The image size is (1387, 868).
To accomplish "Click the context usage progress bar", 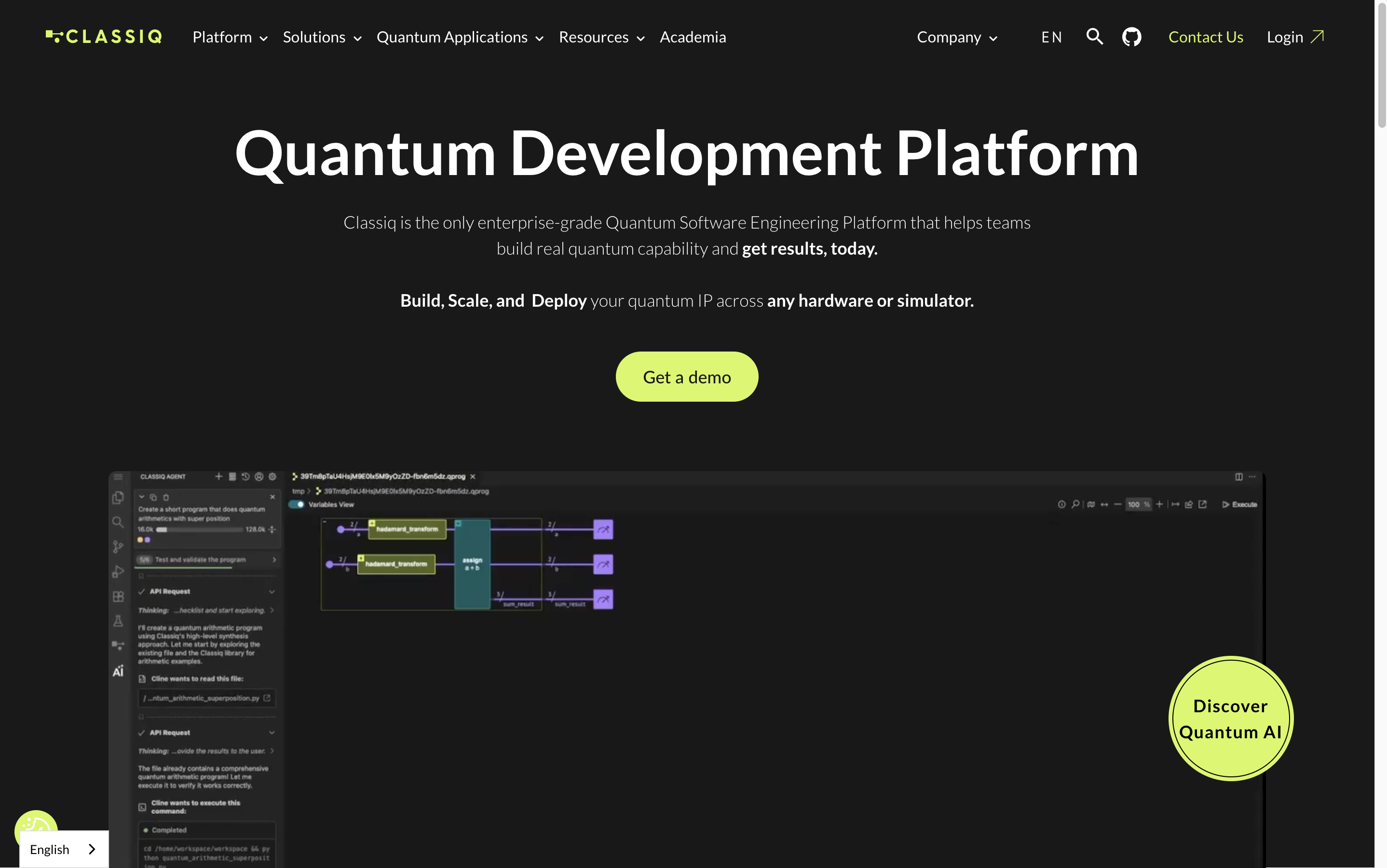I will (x=199, y=529).
